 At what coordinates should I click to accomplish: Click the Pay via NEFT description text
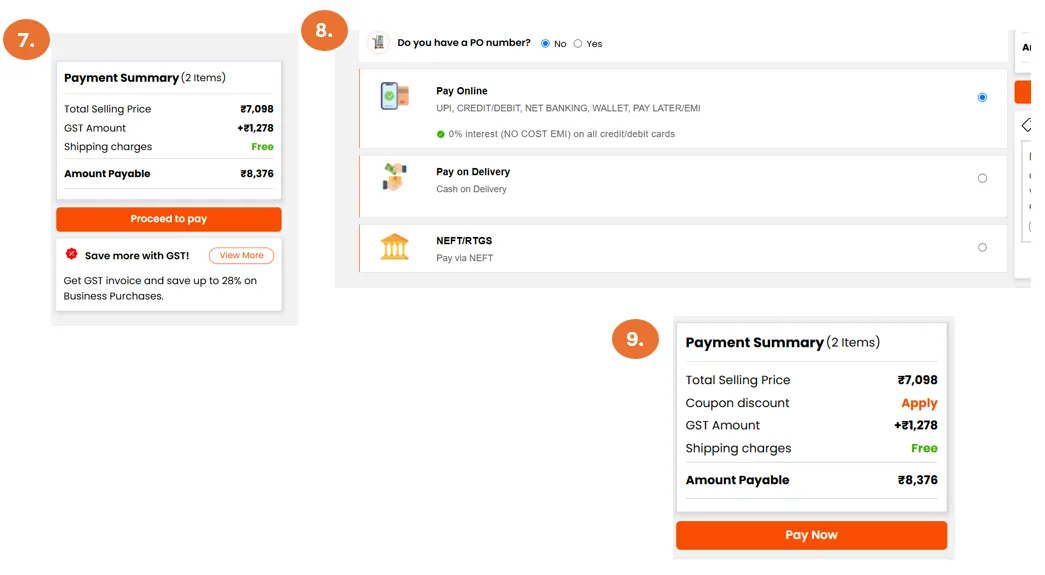click(x=464, y=258)
